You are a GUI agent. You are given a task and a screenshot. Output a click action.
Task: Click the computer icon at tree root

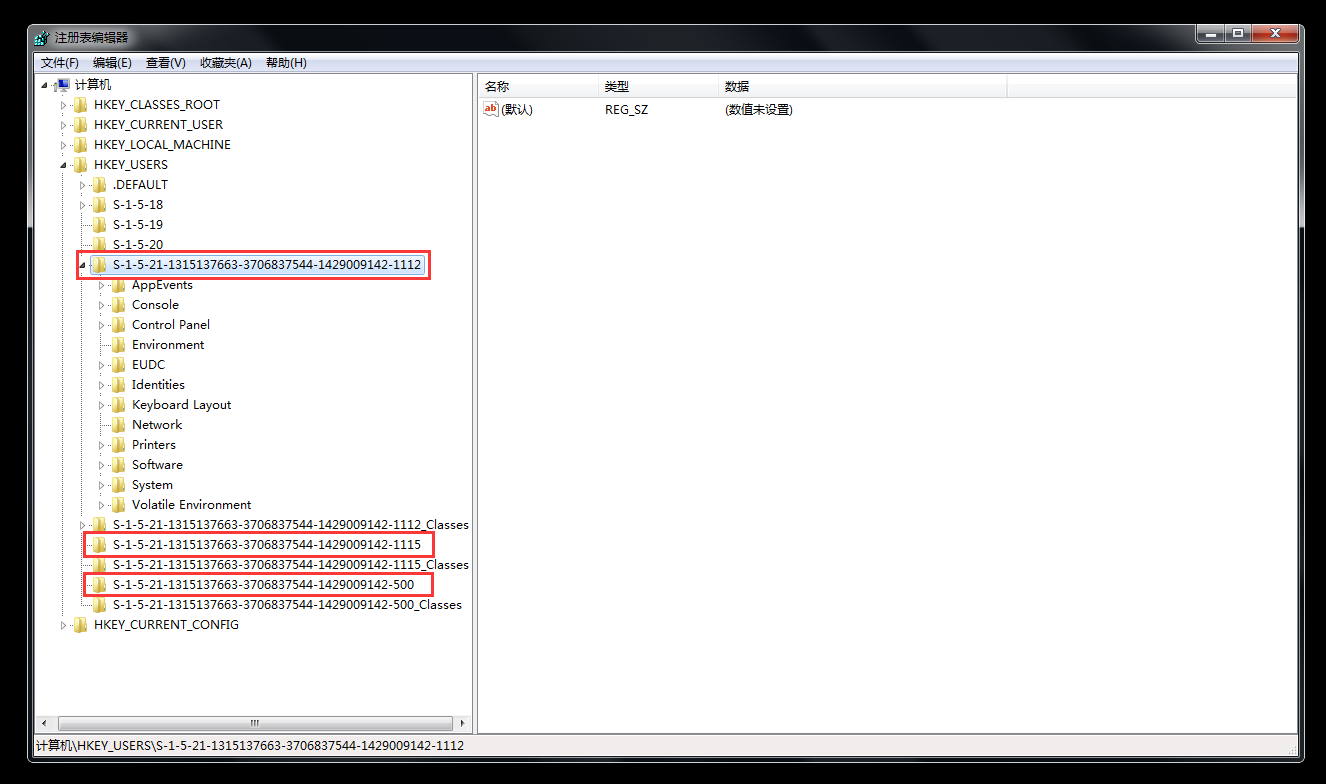click(61, 85)
